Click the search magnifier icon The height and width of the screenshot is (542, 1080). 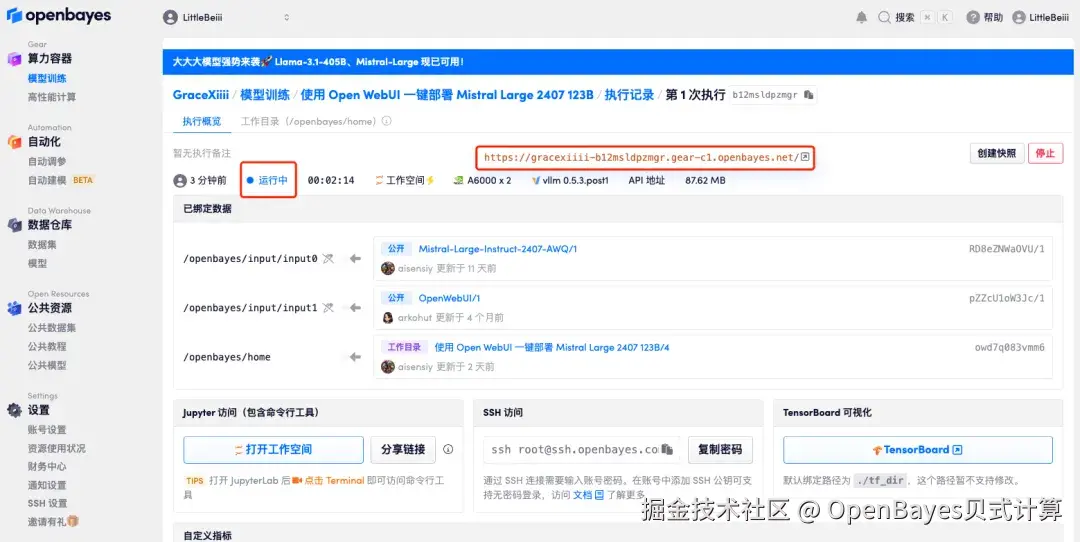884,18
